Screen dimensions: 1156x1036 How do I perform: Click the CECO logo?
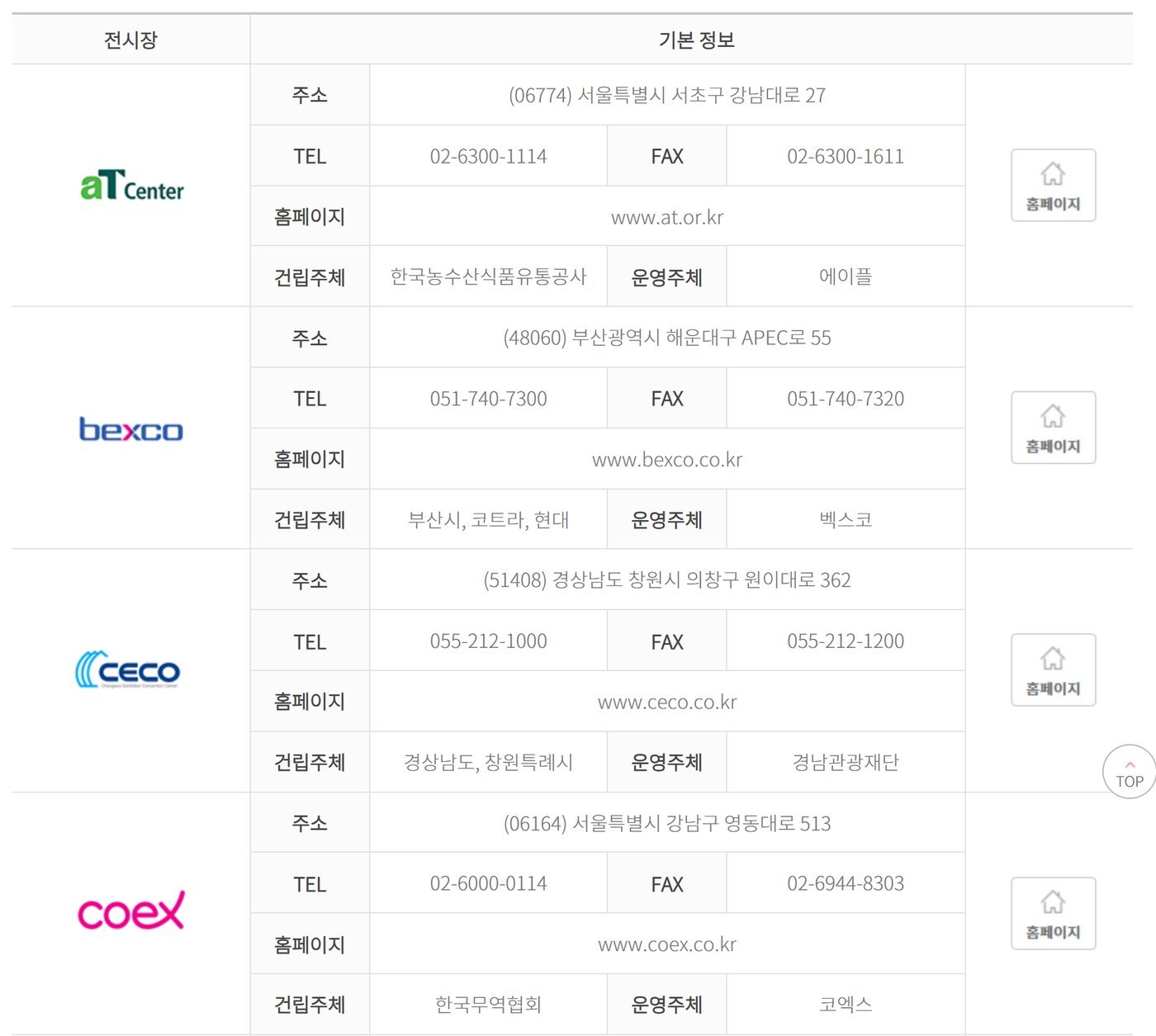click(128, 669)
